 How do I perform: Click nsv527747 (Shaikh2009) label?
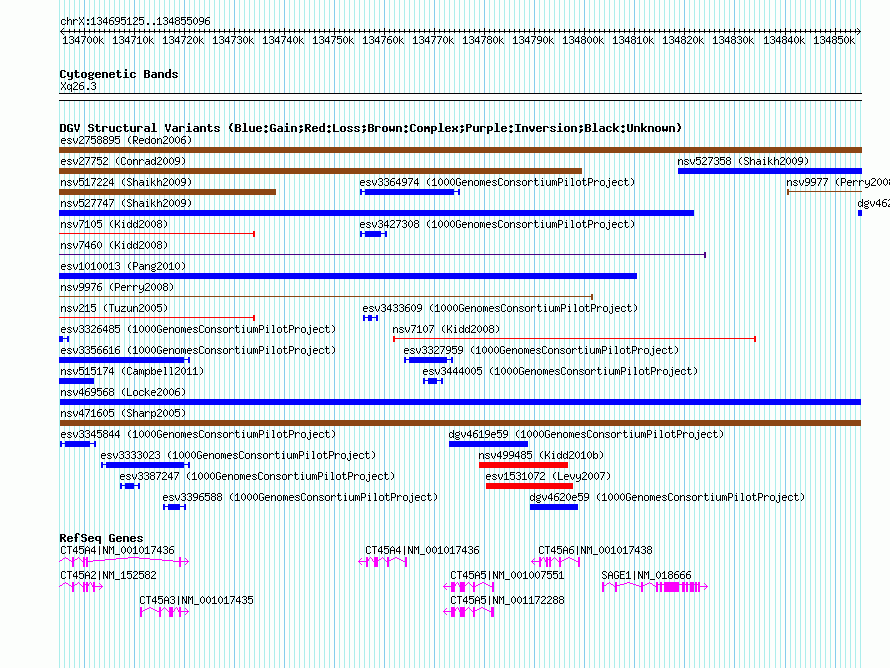126,203
